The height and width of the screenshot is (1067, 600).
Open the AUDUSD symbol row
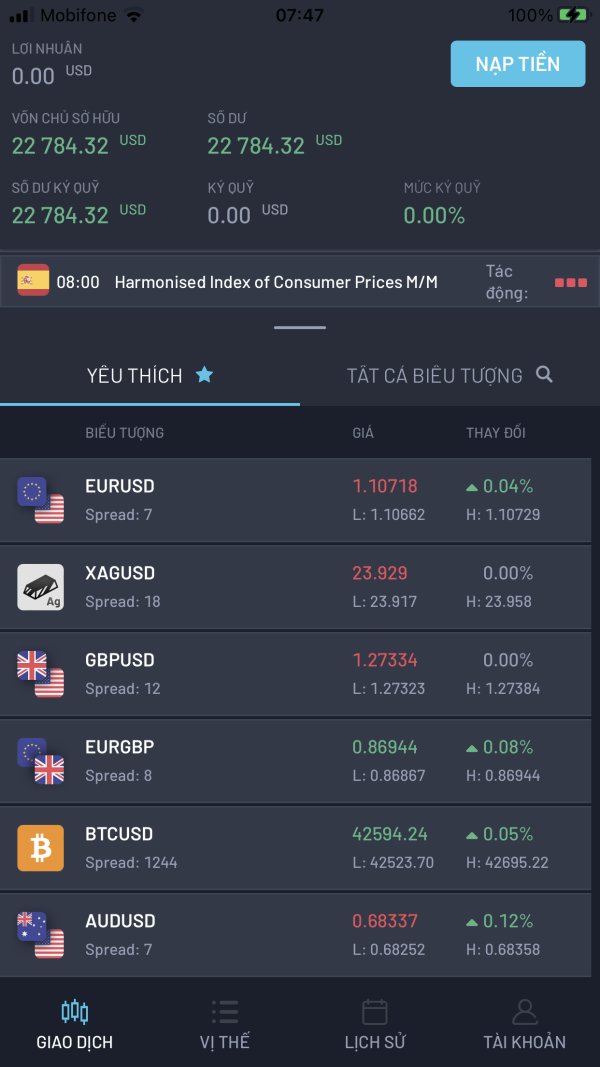pyautogui.click(x=295, y=935)
